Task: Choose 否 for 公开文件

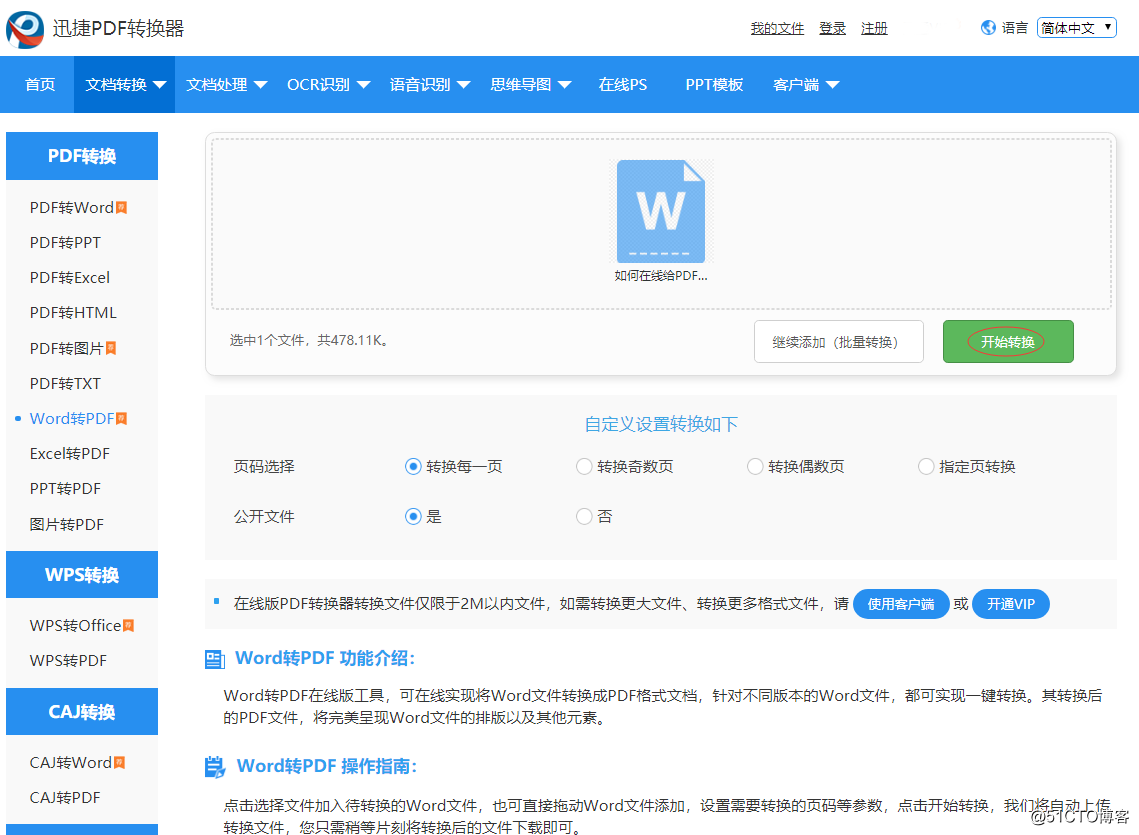Action: tap(584, 517)
